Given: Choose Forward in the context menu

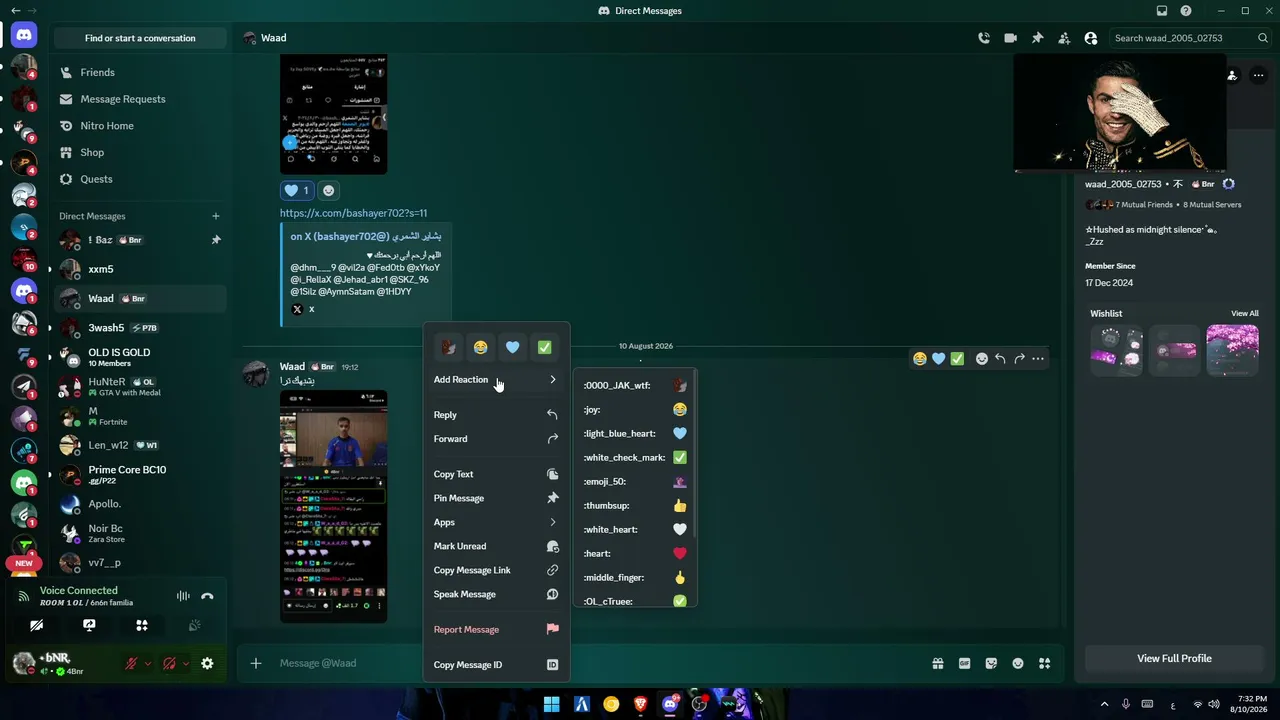Looking at the screenshot, I should click(496, 439).
